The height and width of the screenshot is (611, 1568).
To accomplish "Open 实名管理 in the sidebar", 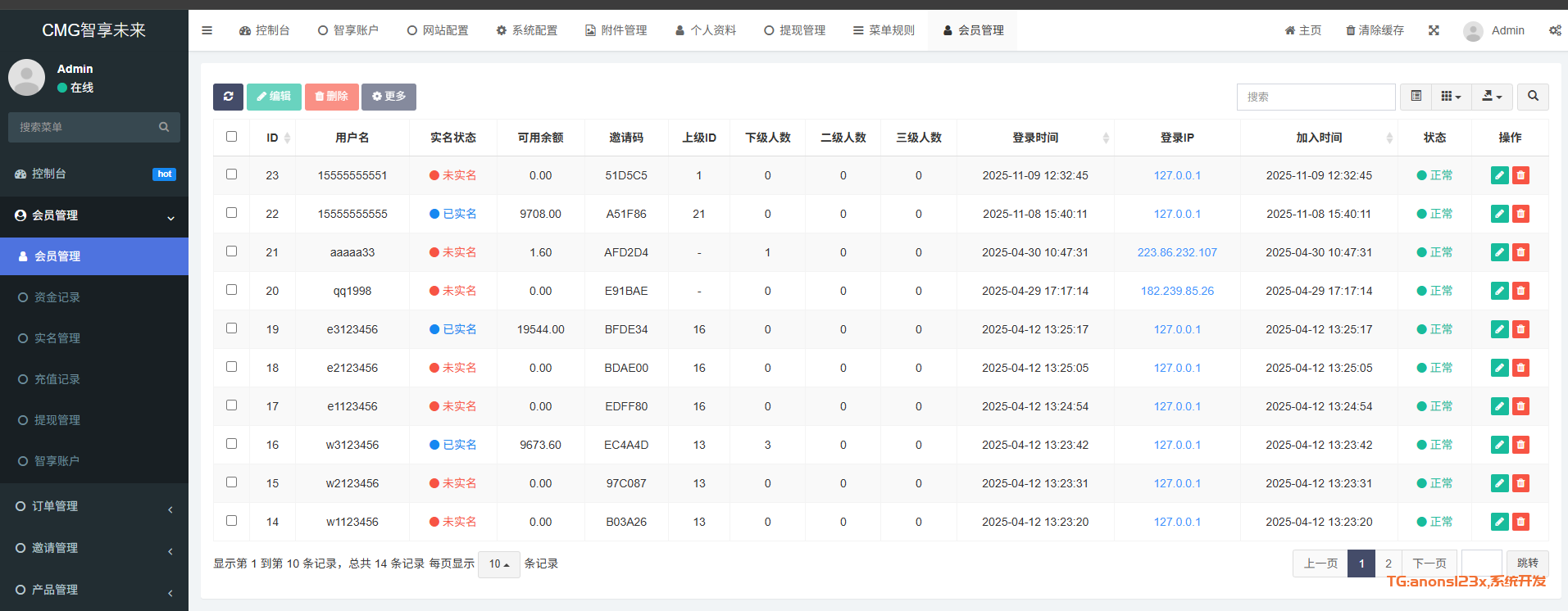I will point(57,338).
